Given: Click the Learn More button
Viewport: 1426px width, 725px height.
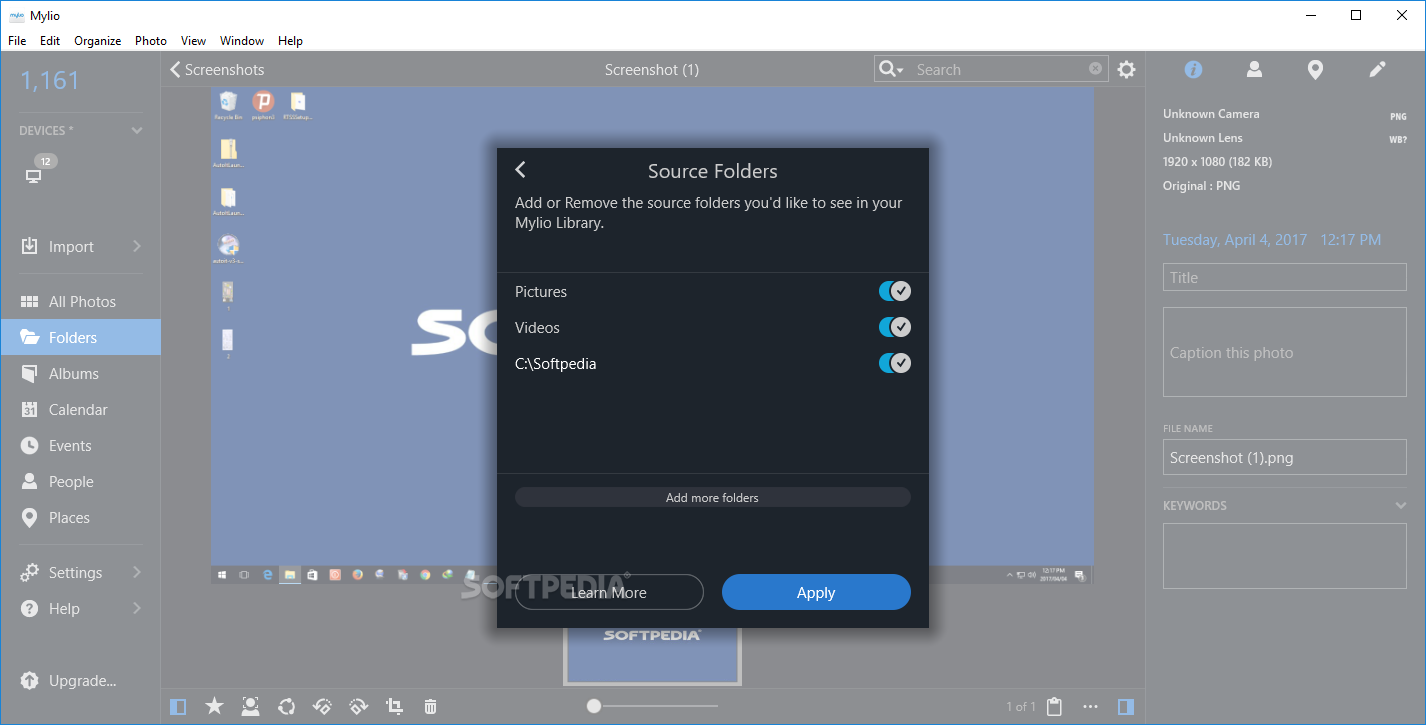Looking at the screenshot, I should 609,592.
